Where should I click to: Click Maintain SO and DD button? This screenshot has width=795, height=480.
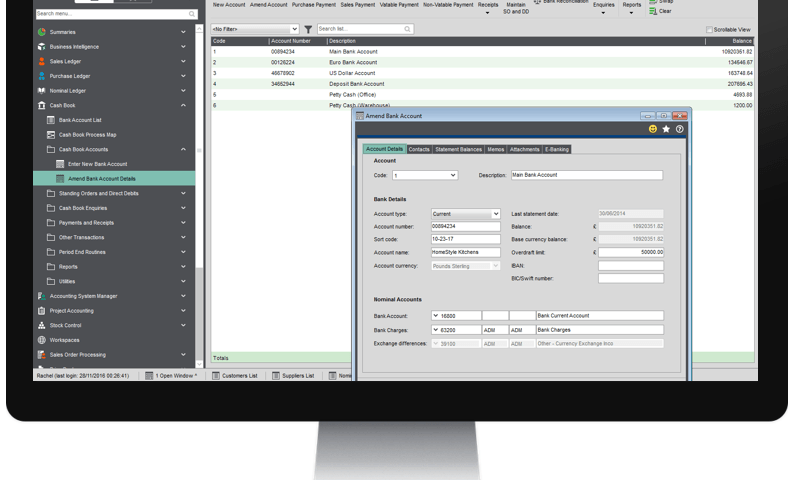tap(516, 8)
